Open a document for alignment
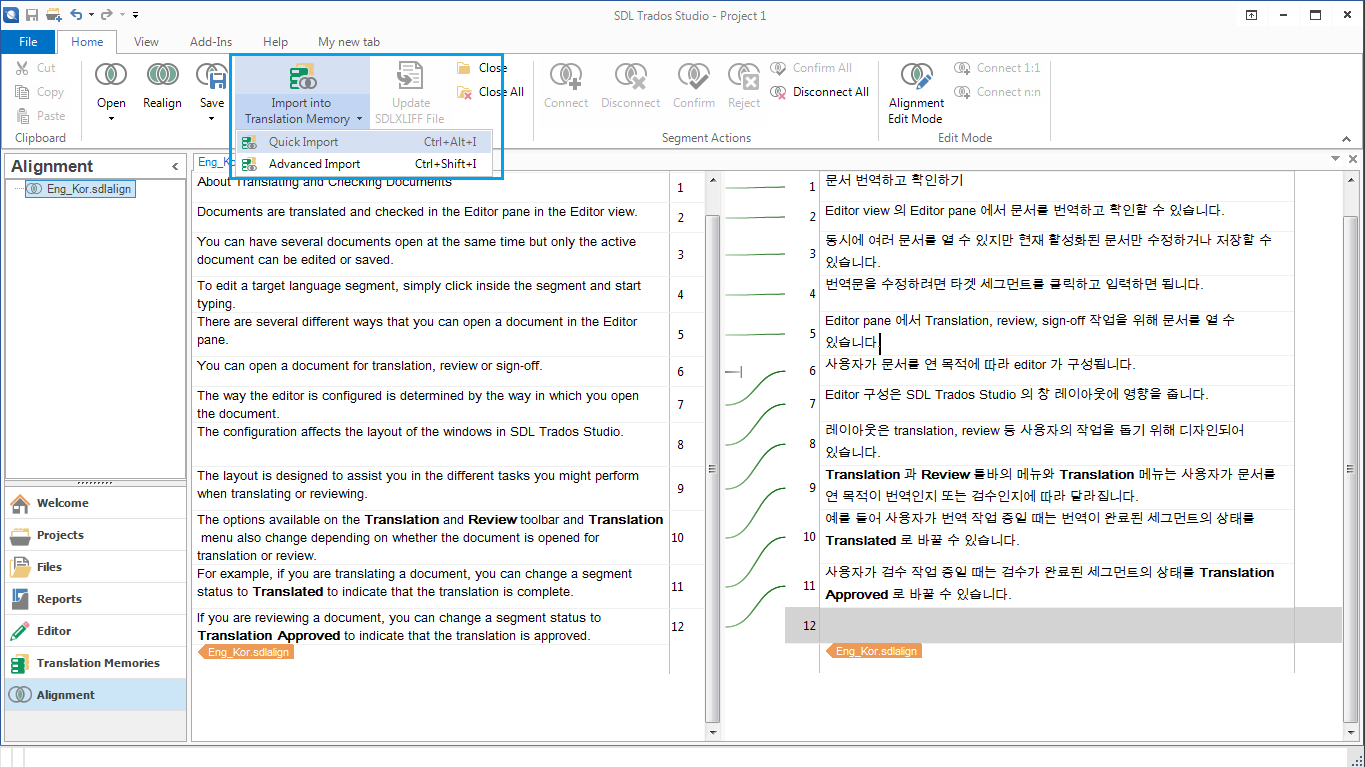Image resolution: width=1365 pixels, height=767 pixels. [110, 74]
